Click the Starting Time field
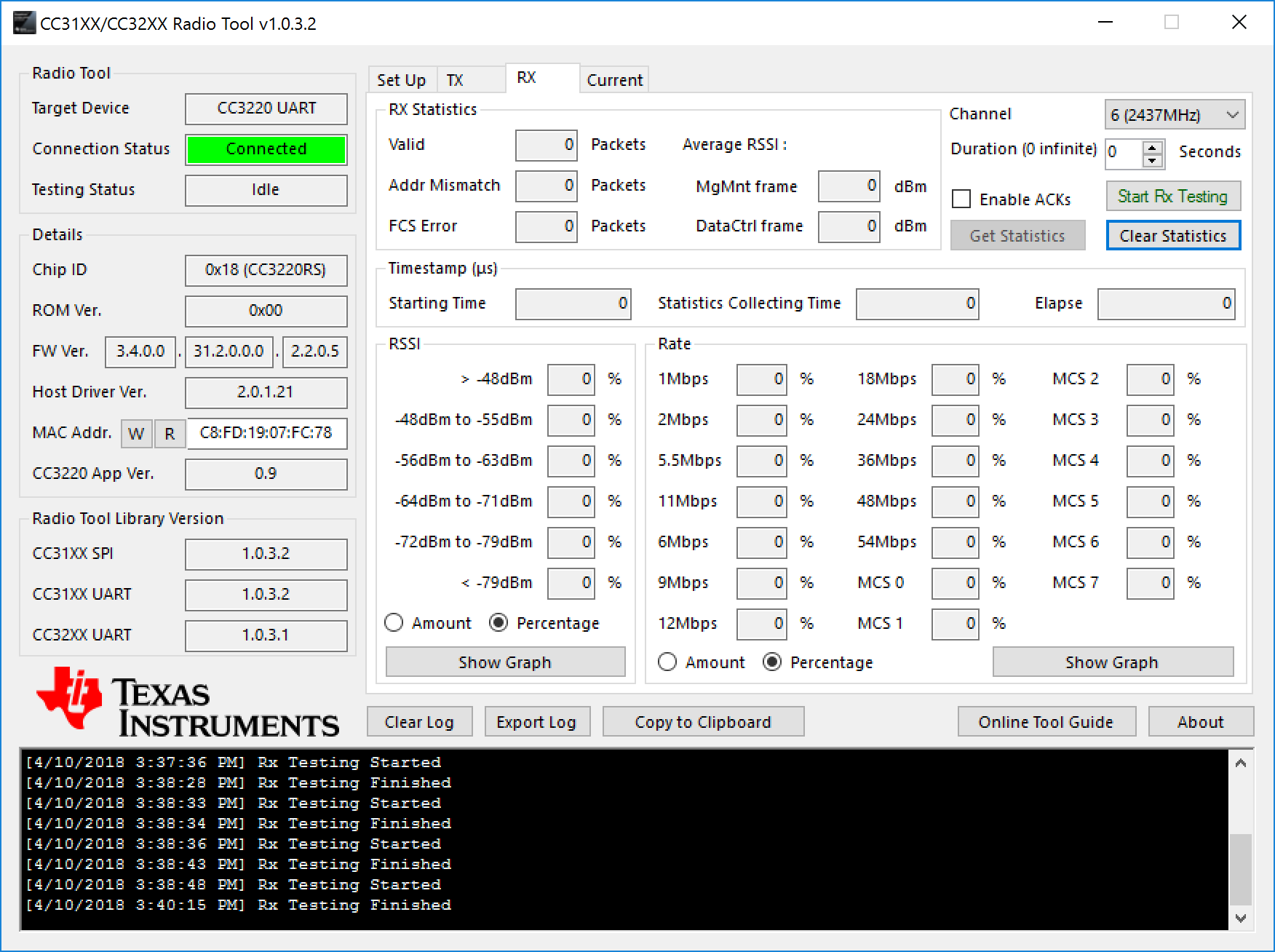Screen dimensions: 1275x952 (x=573, y=304)
